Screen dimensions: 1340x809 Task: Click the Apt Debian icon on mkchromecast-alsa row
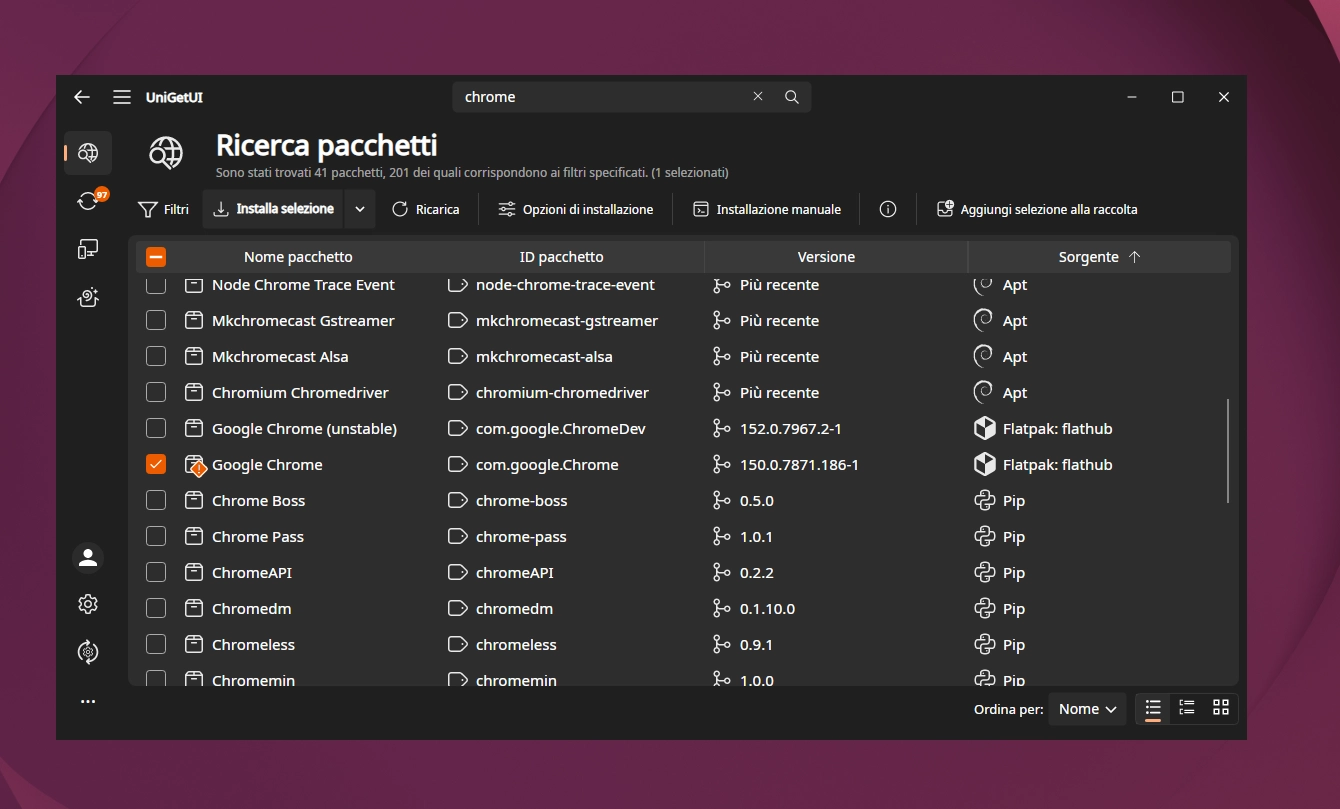[984, 357]
